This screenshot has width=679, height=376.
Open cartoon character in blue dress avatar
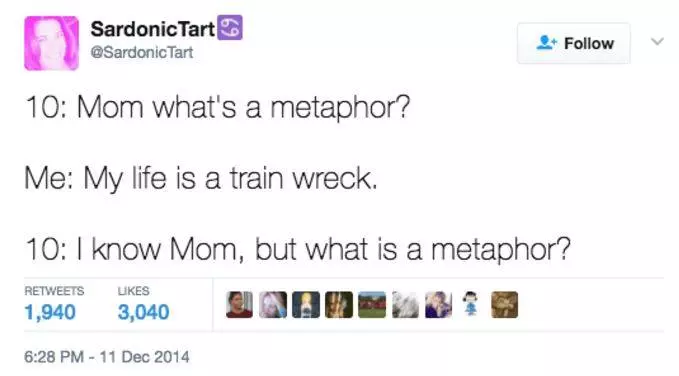471,303
